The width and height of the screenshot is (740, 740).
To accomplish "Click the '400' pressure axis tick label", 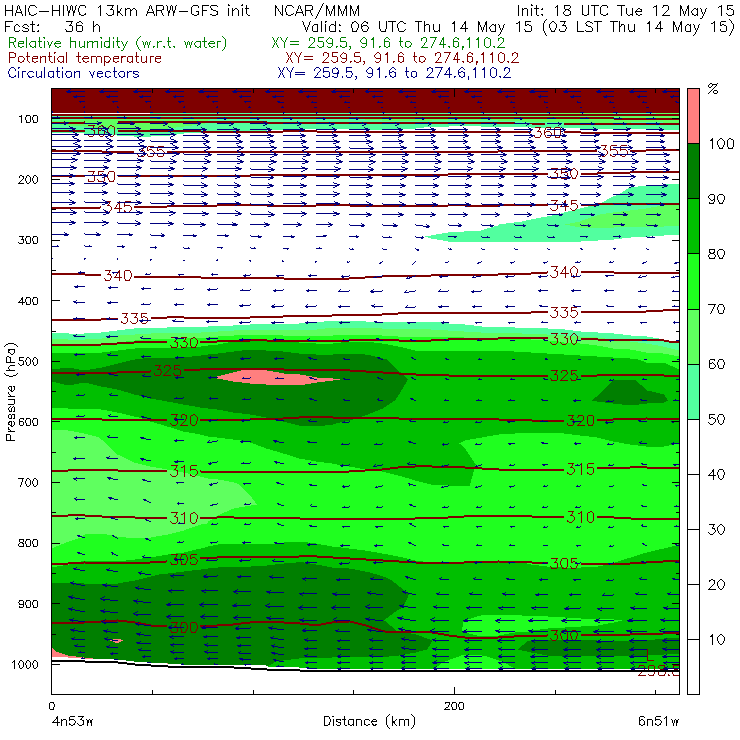I will coord(28,301).
